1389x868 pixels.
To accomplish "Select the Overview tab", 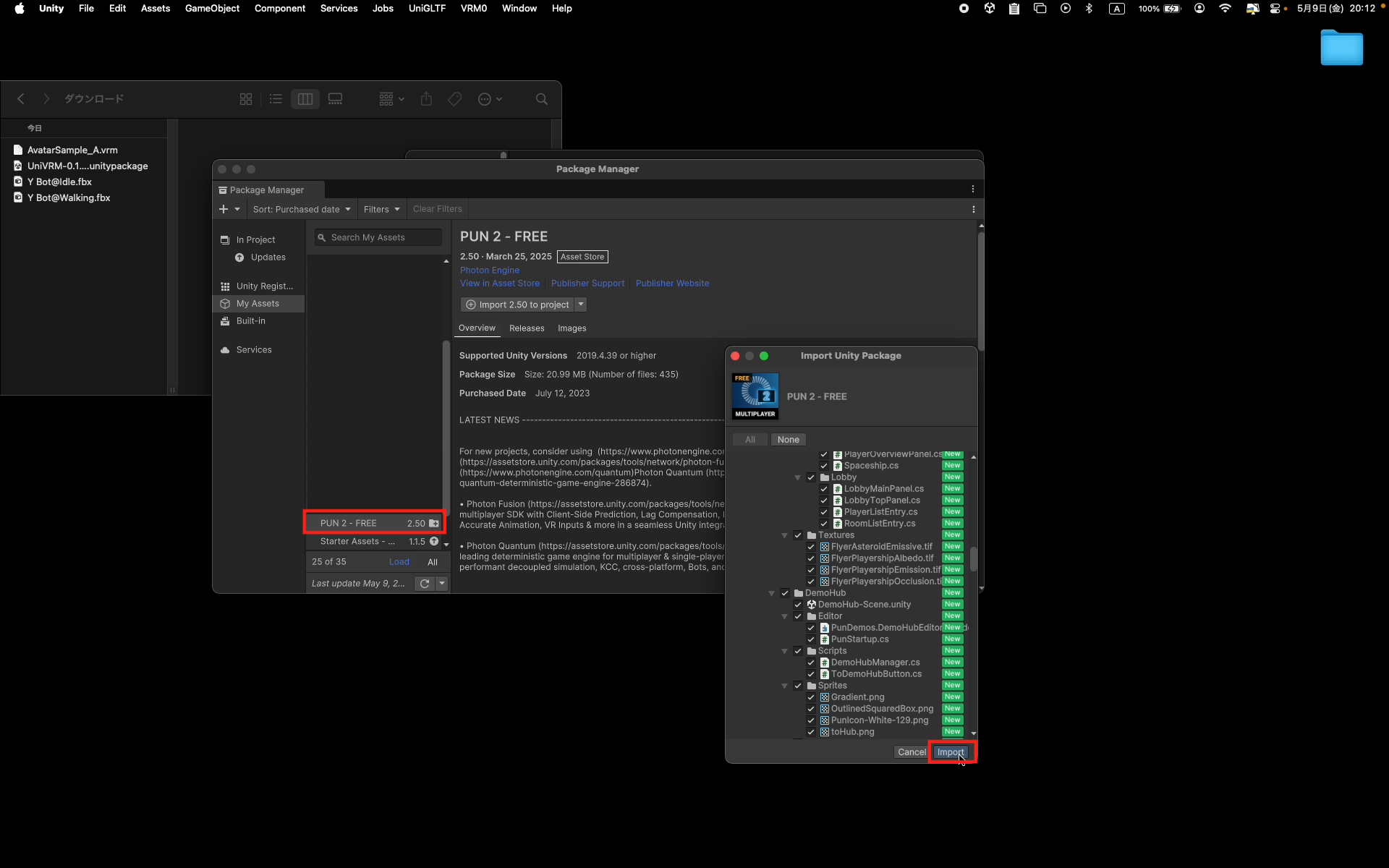I will coord(477,328).
